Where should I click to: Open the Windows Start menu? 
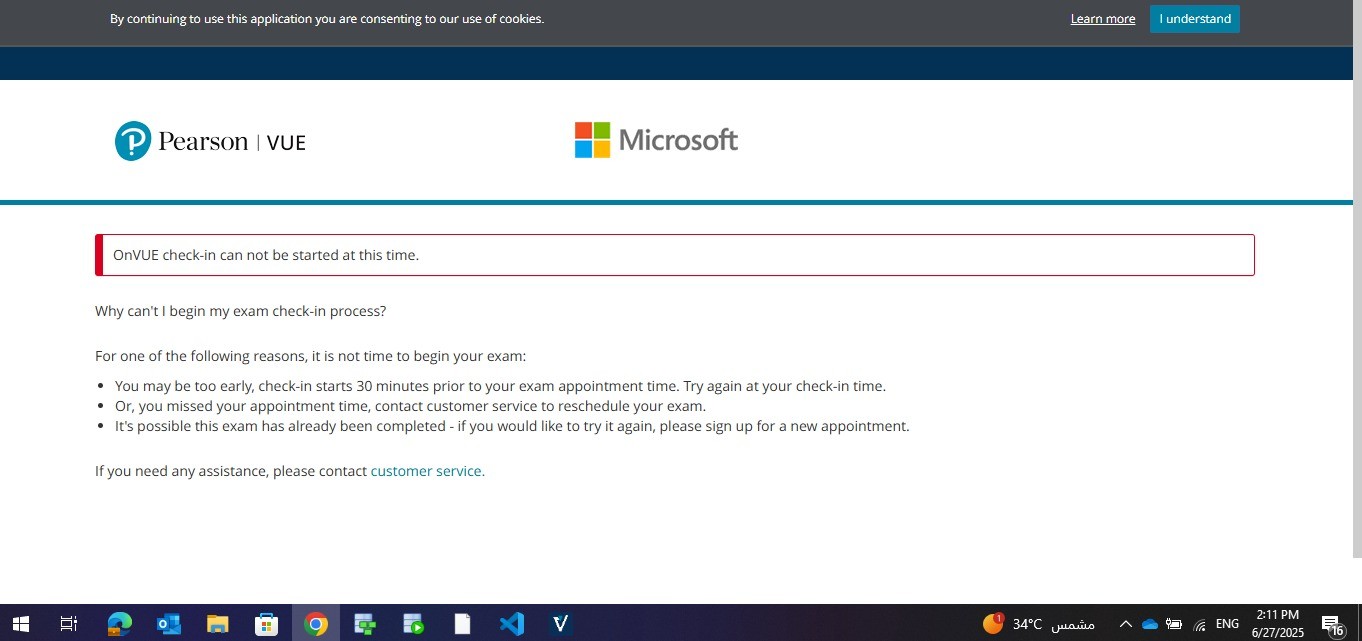[x=20, y=624]
